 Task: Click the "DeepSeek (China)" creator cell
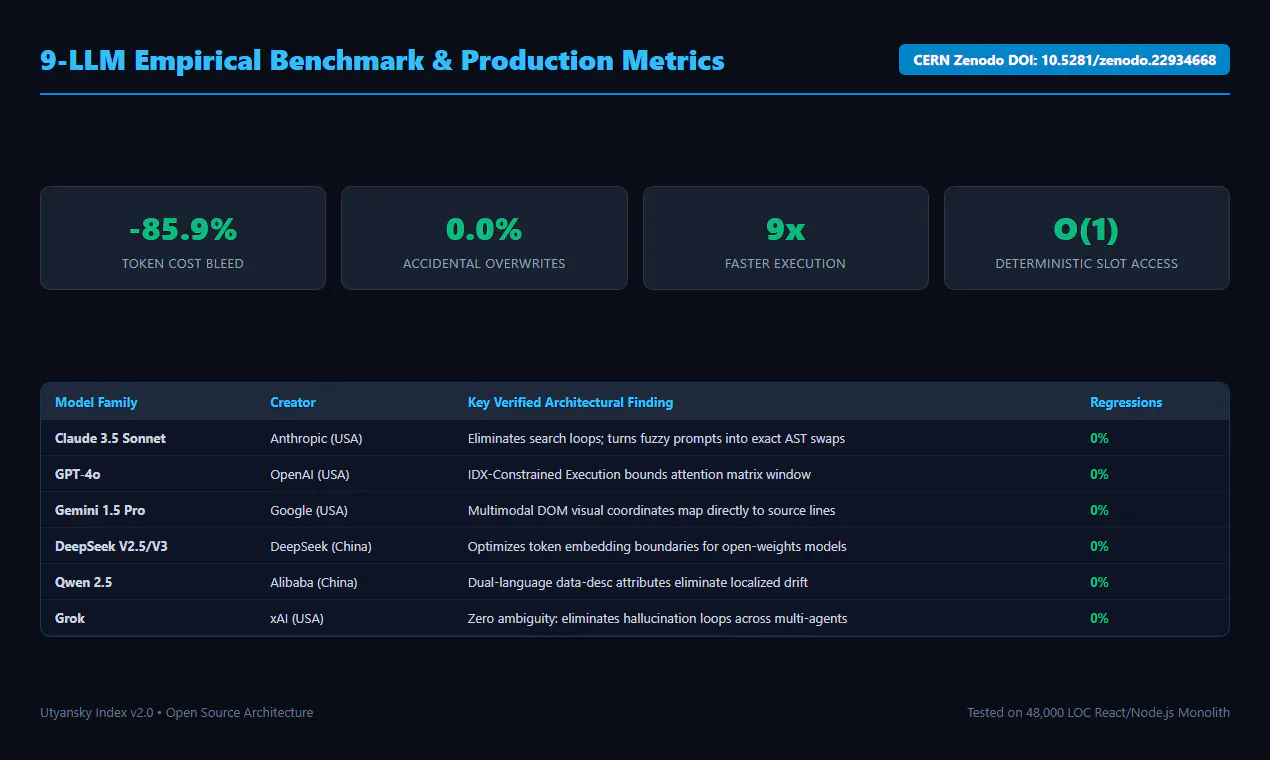pos(321,546)
